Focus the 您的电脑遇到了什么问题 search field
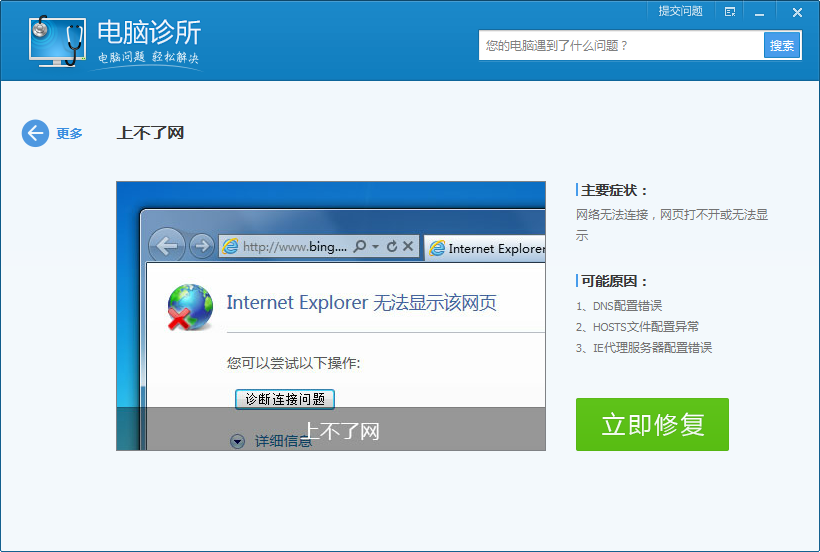This screenshot has height=552, width=820. point(620,45)
